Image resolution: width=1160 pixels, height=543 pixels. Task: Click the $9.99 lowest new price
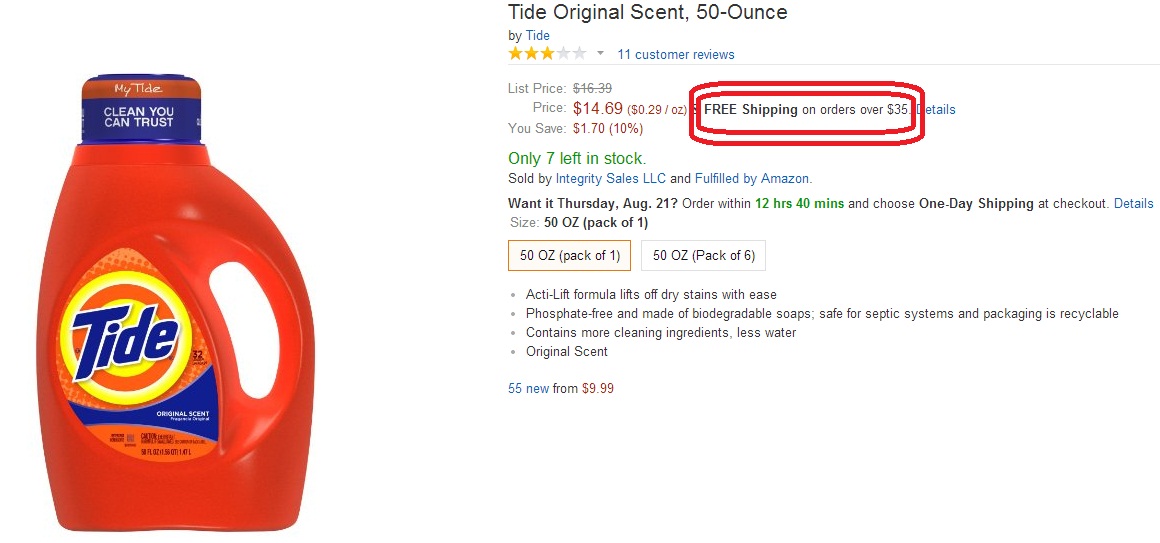pos(598,388)
